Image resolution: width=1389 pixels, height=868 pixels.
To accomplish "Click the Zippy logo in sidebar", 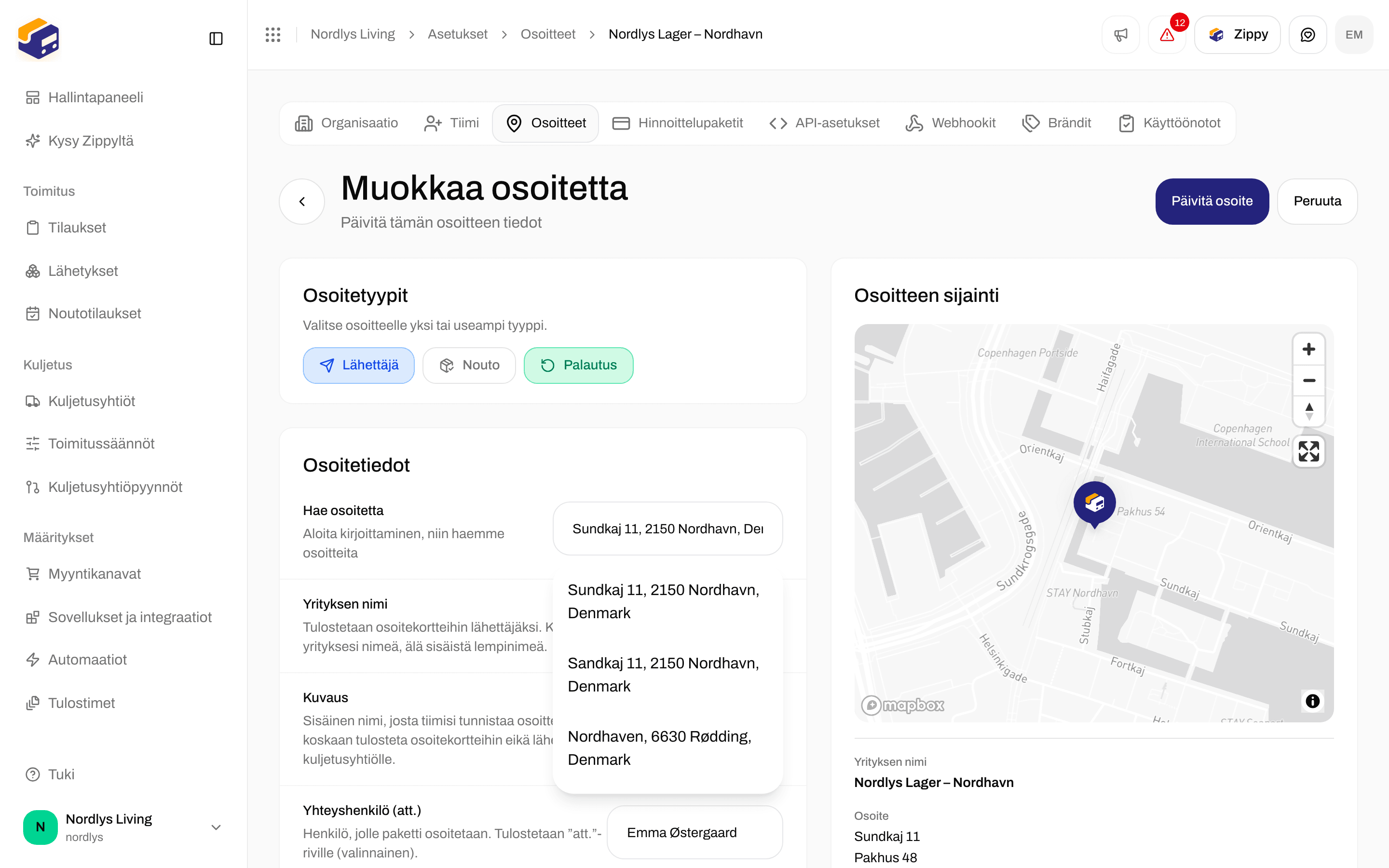I will (x=39, y=39).
